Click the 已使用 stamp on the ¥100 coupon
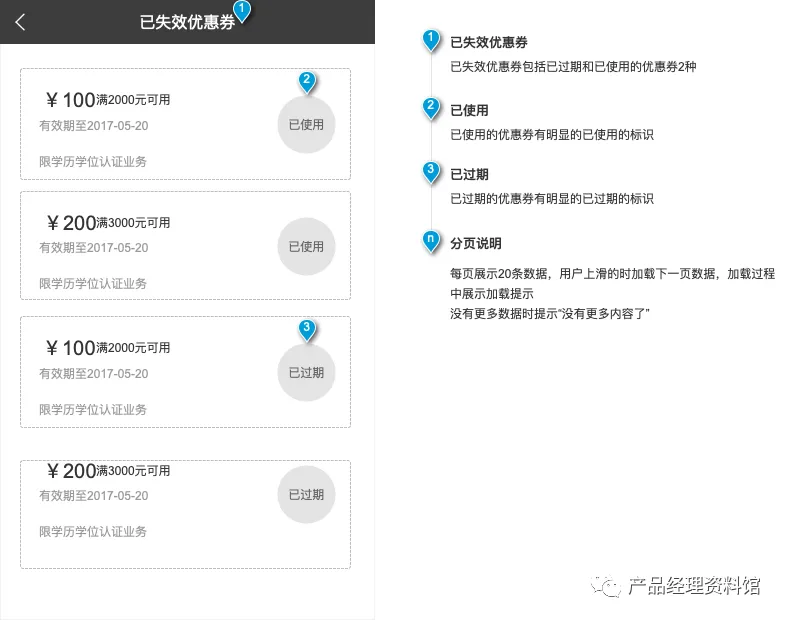This screenshot has height=620, width=786. tap(306, 124)
